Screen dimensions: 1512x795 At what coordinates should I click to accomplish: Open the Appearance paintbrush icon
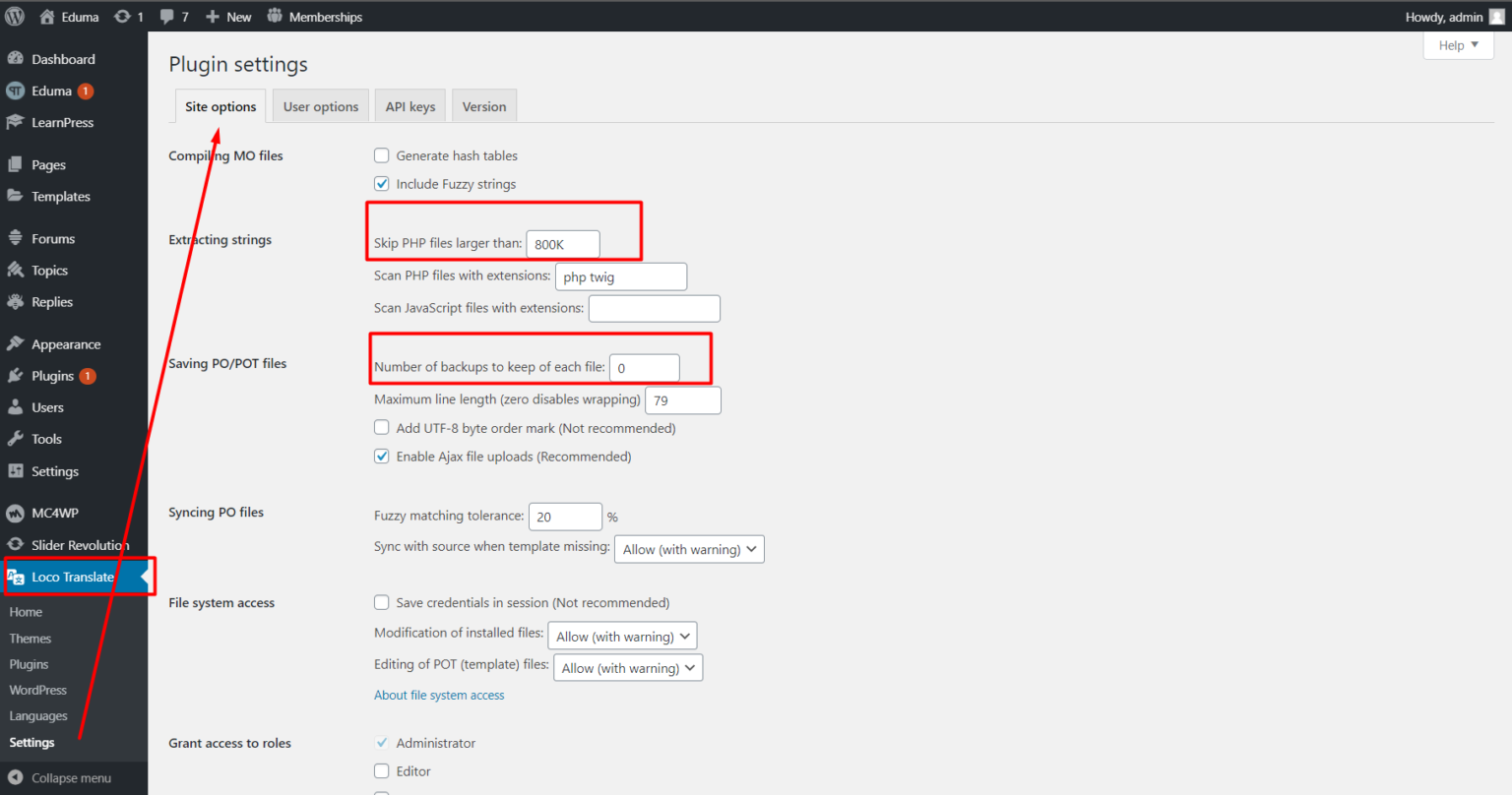17,343
